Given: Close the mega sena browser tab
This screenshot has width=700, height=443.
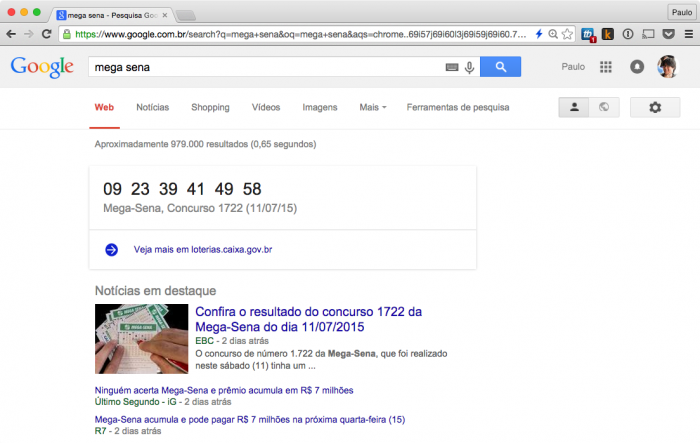Looking at the screenshot, I should click(165, 15).
